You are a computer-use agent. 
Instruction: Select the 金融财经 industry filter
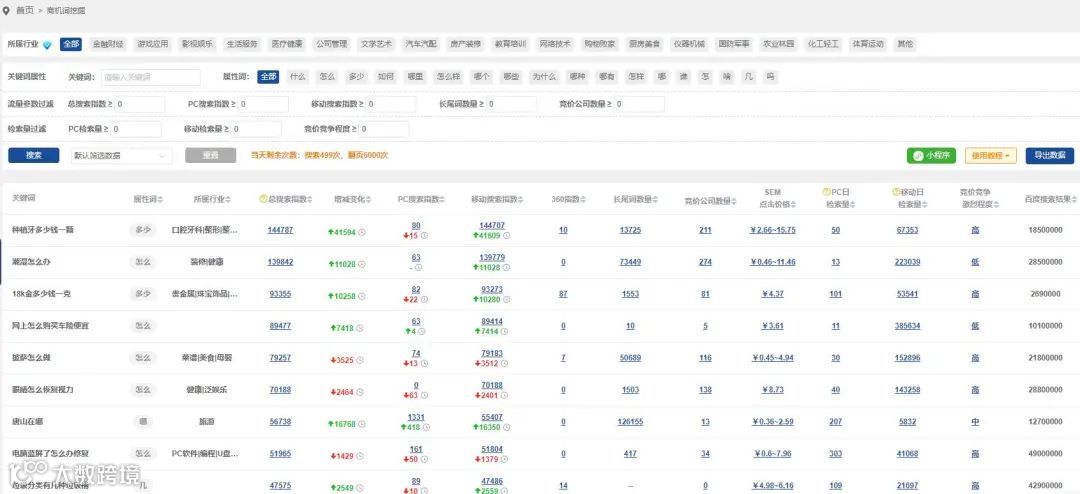coord(108,44)
